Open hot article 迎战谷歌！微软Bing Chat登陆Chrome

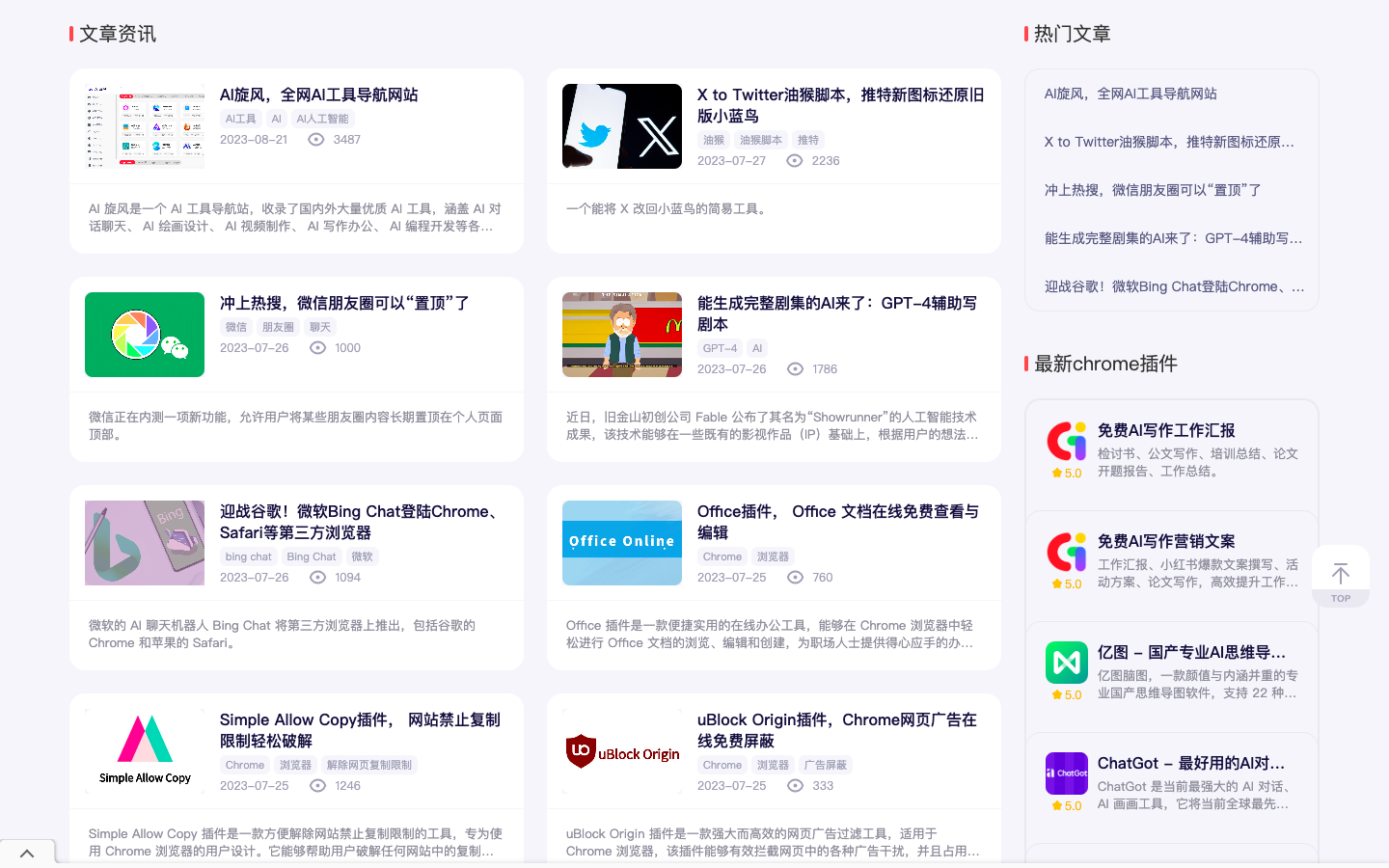[1175, 286]
